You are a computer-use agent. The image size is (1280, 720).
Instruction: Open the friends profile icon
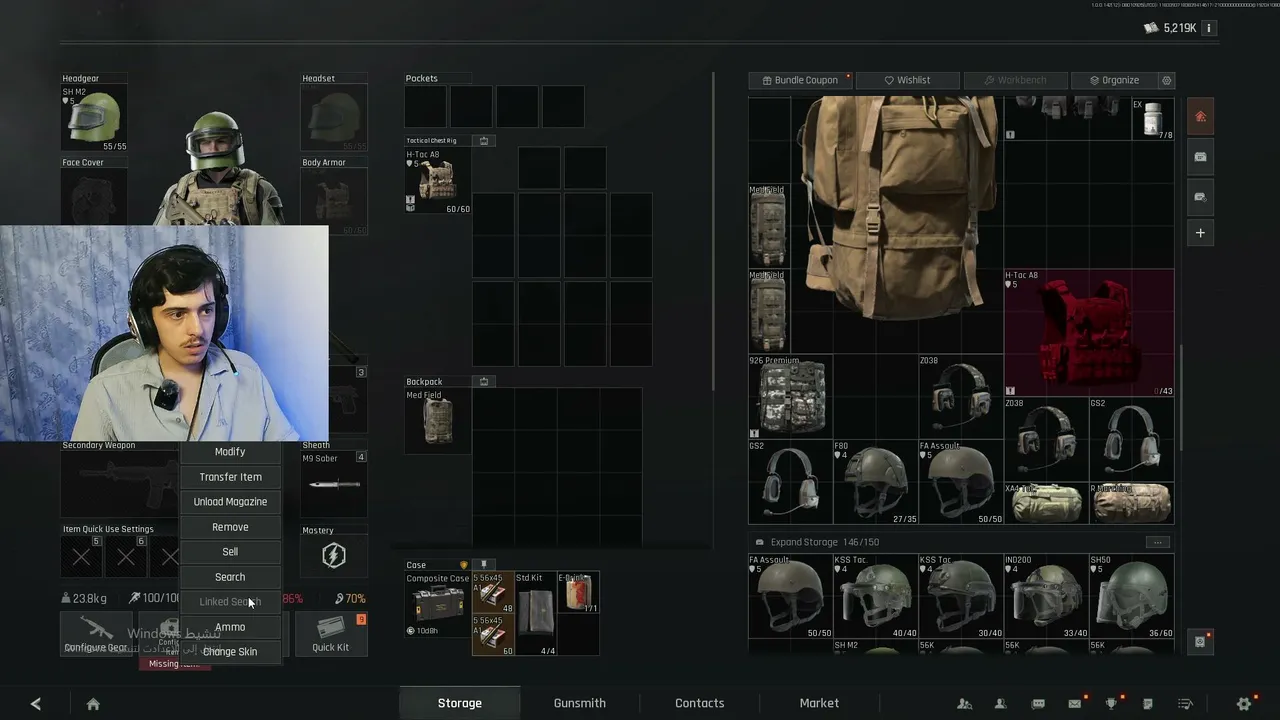(1000, 704)
